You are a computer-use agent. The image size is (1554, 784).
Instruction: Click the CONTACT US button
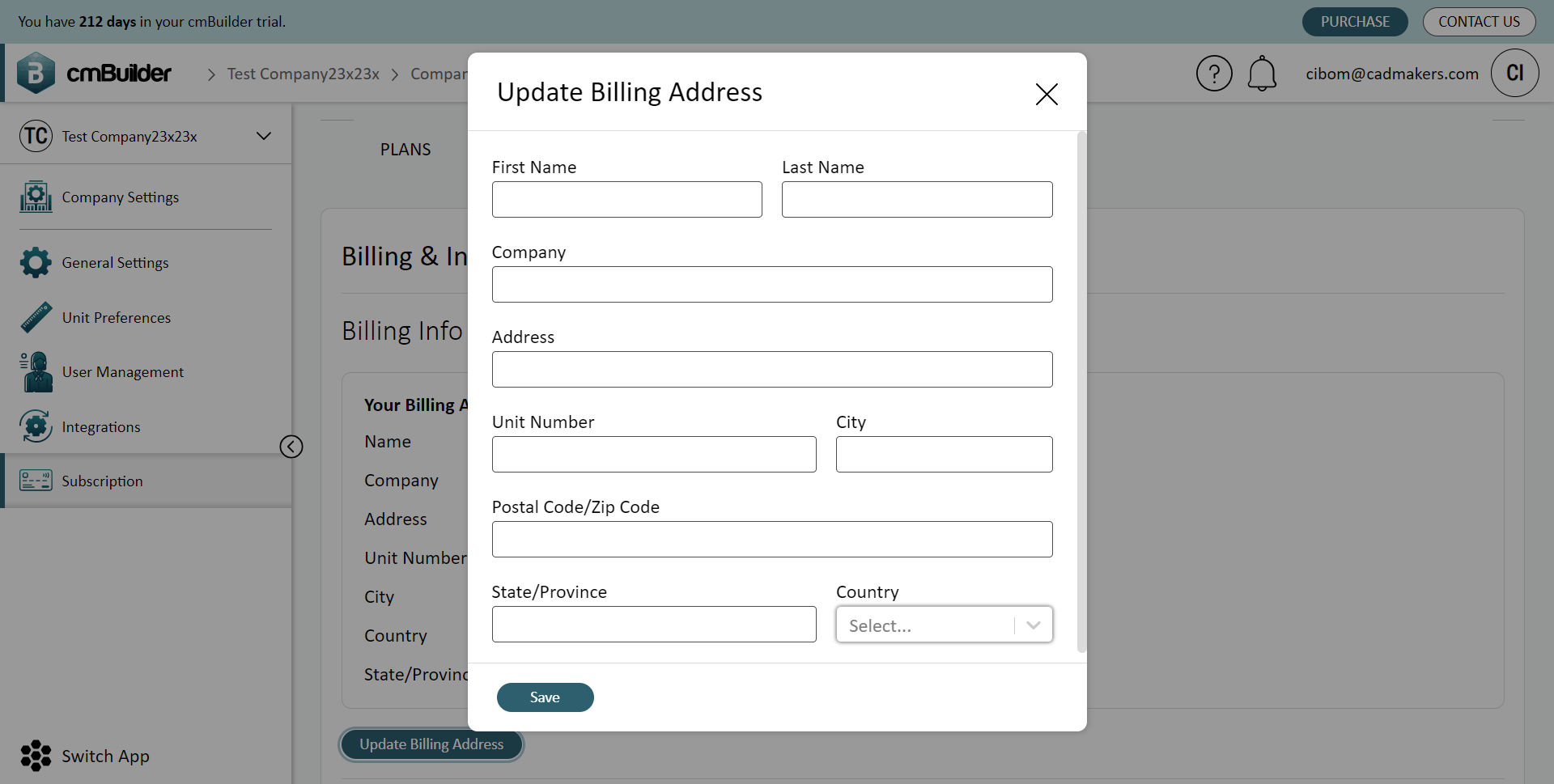1479,22
